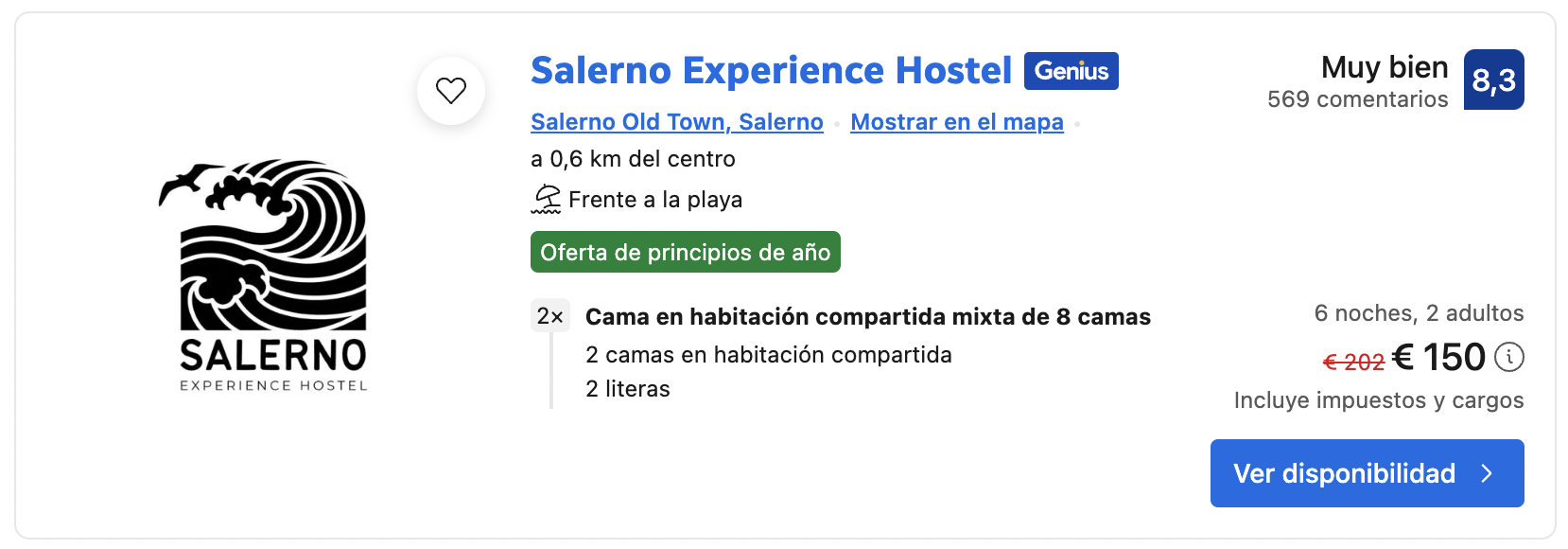The height and width of the screenshot is (549, 1568).
Task: Click the Genius badge
Action: click(x=1071, y=71)
